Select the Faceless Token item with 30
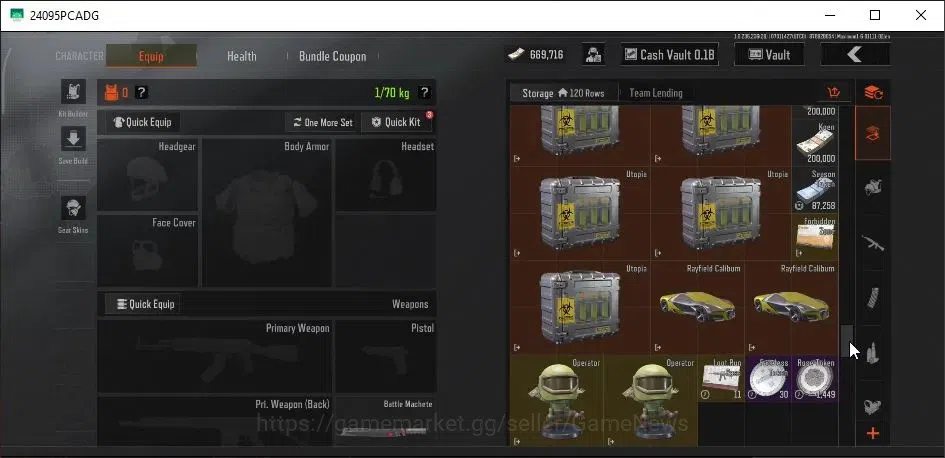The image size is (945, 458). pyautogui.click(x=768, y=379)
